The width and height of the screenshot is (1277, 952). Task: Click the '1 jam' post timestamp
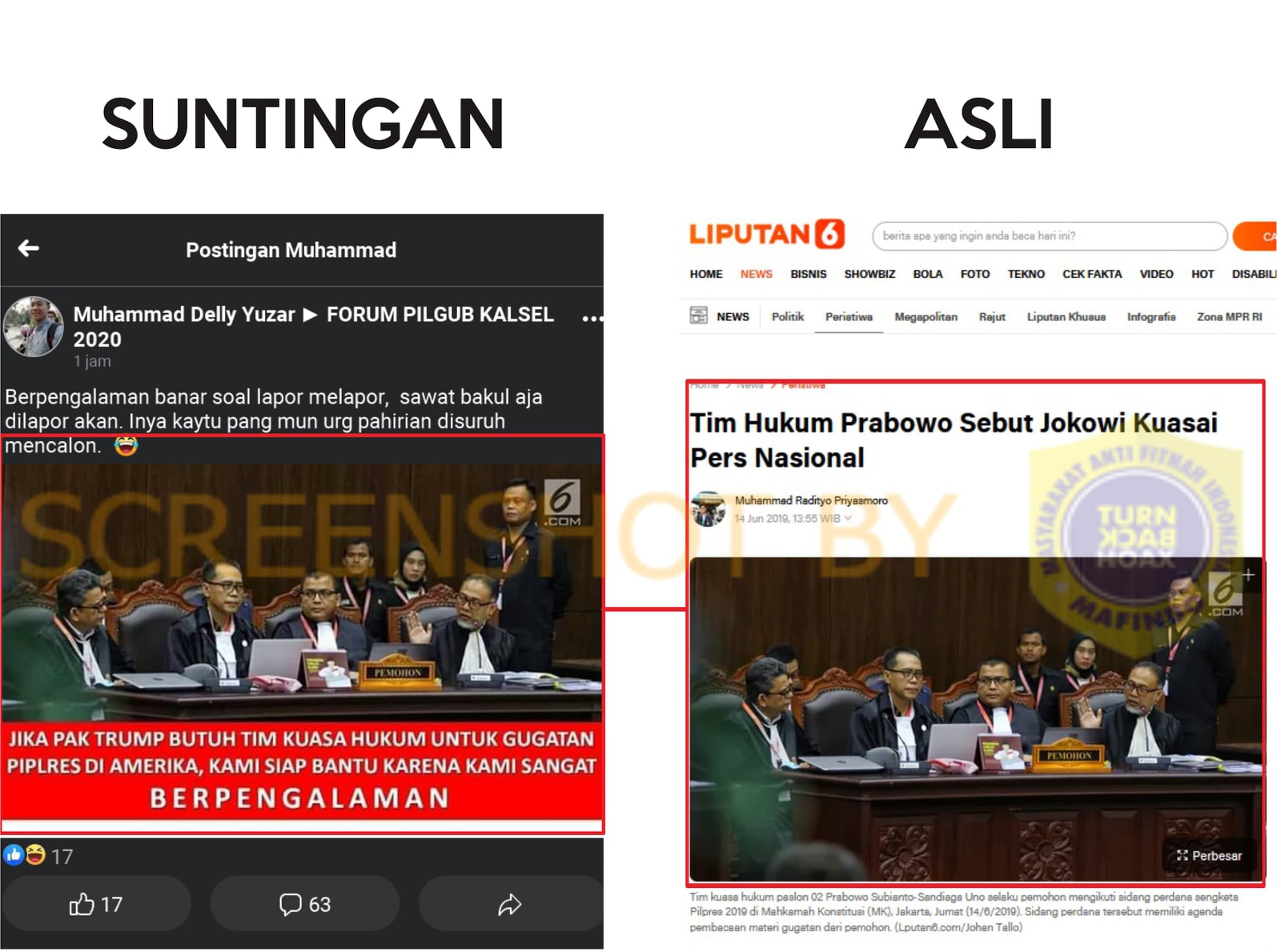[x=92, y=361]
